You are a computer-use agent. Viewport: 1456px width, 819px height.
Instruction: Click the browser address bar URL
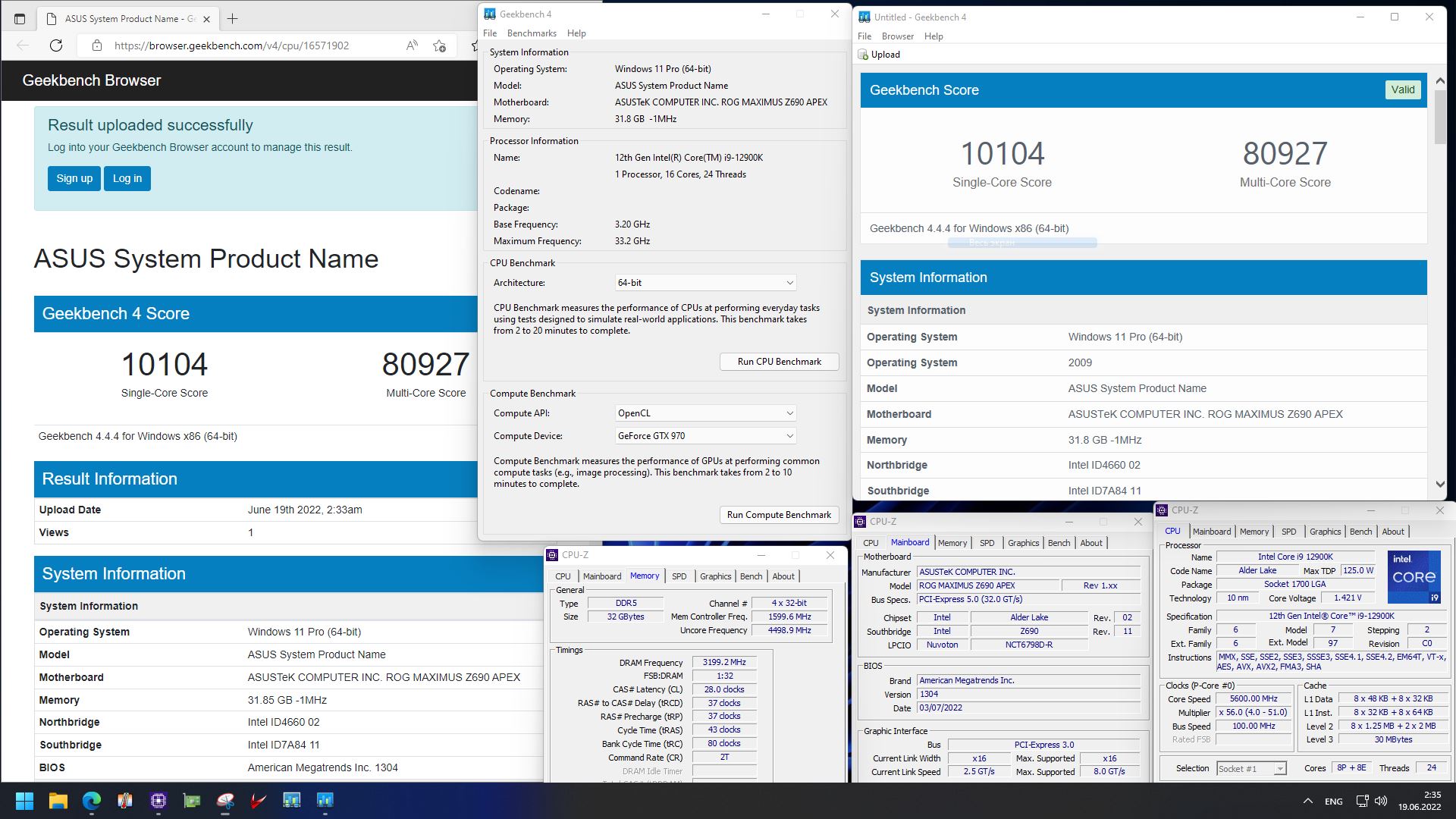(231, 45)
